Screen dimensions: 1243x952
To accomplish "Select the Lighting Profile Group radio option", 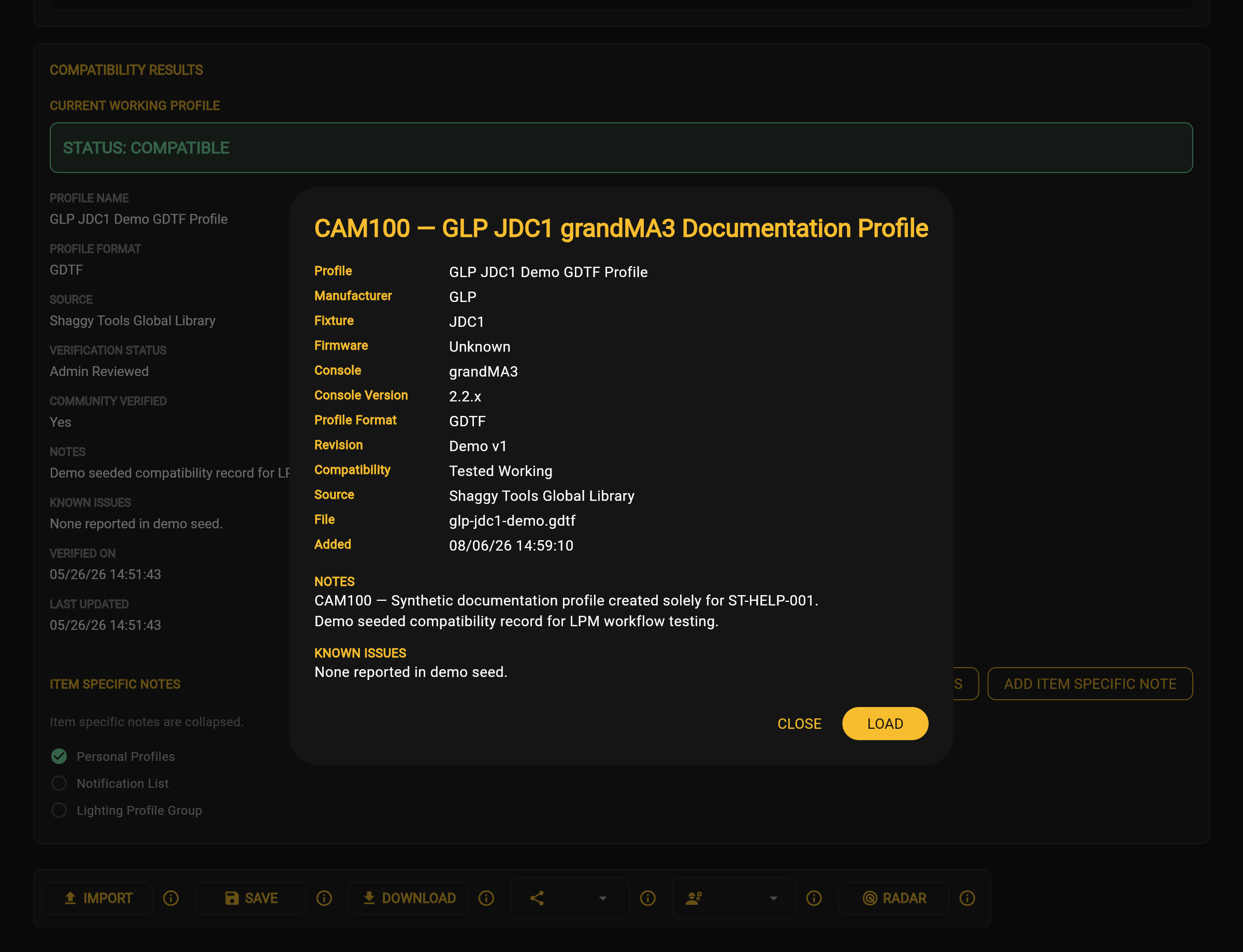I will [x=59, y=810].
